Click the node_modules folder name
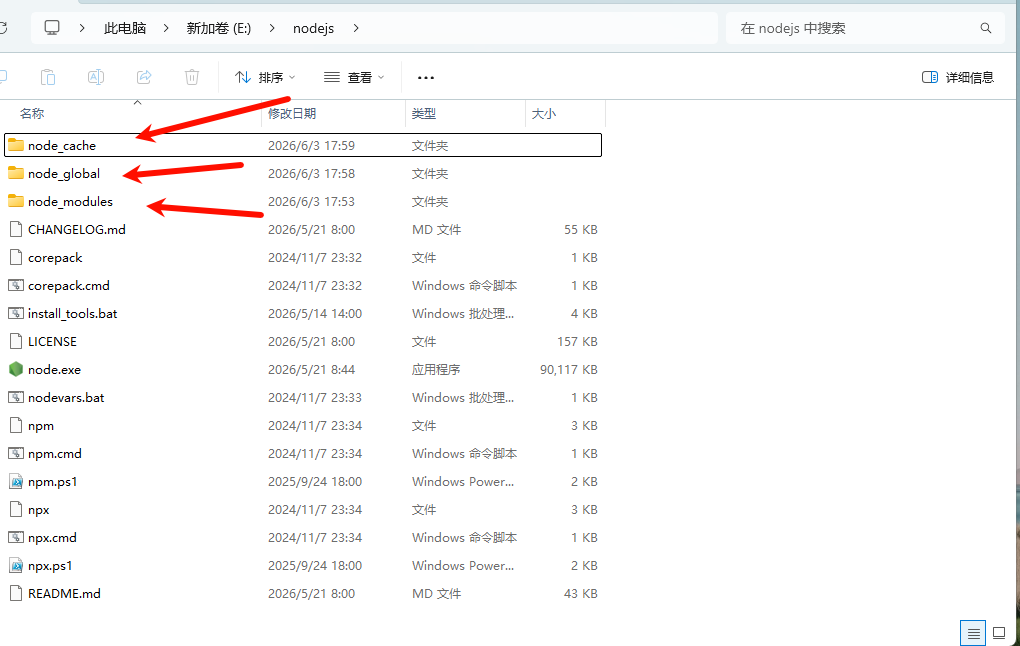 [x=70, y=202]
